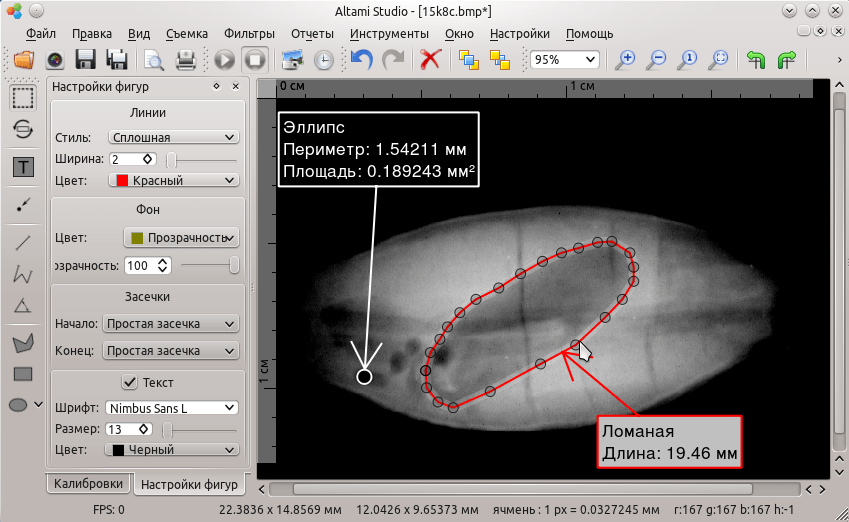The image size is (849, 522).
Task: Select the rectangle shape tool
Action: pyautogui.click(x=23, y=374)
